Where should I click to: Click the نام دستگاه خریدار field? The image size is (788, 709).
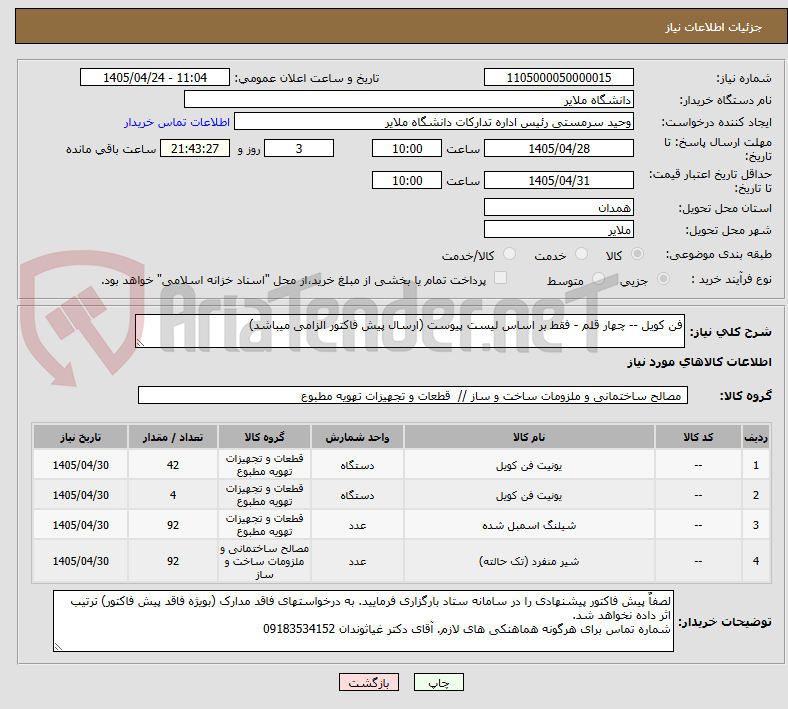409,100
